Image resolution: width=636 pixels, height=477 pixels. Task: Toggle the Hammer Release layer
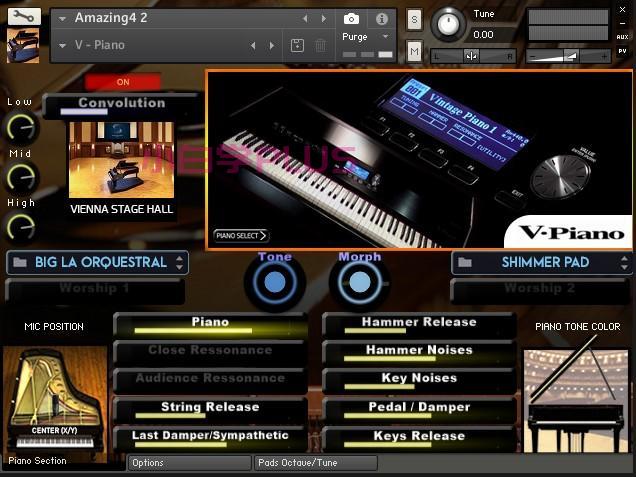[419, 325]
